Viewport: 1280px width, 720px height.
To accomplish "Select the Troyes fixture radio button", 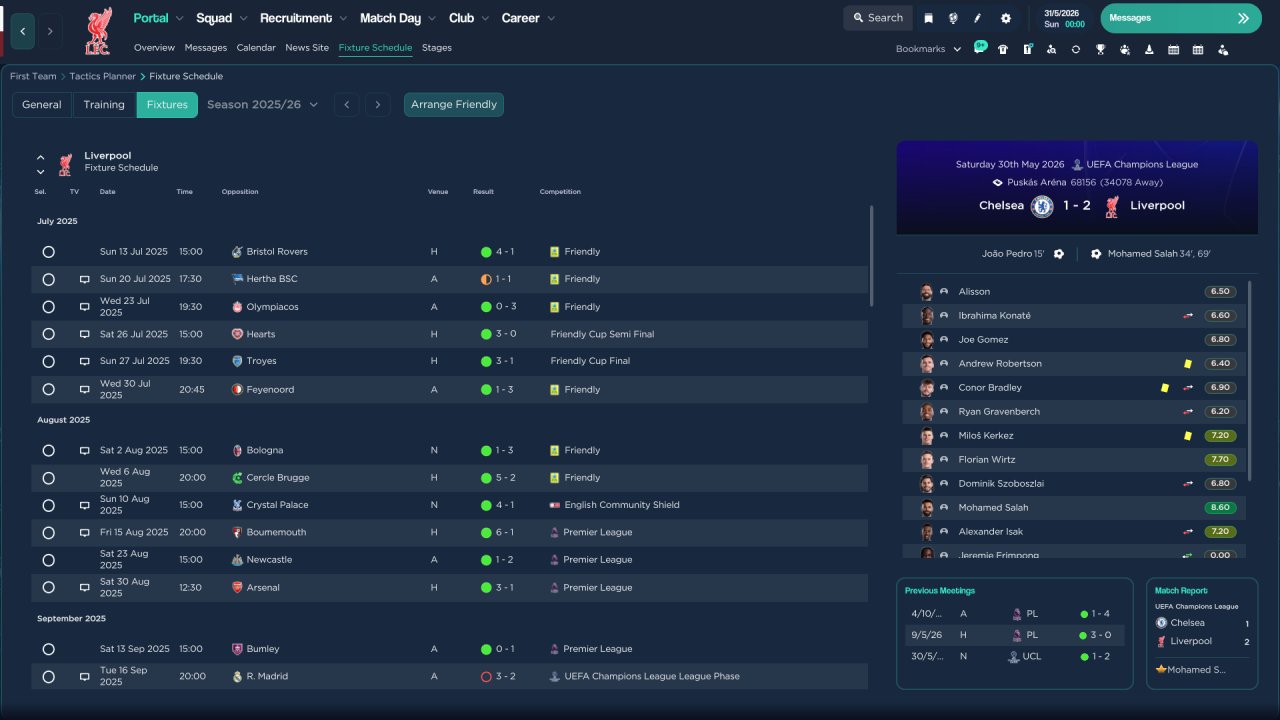I will coord(48,361).
